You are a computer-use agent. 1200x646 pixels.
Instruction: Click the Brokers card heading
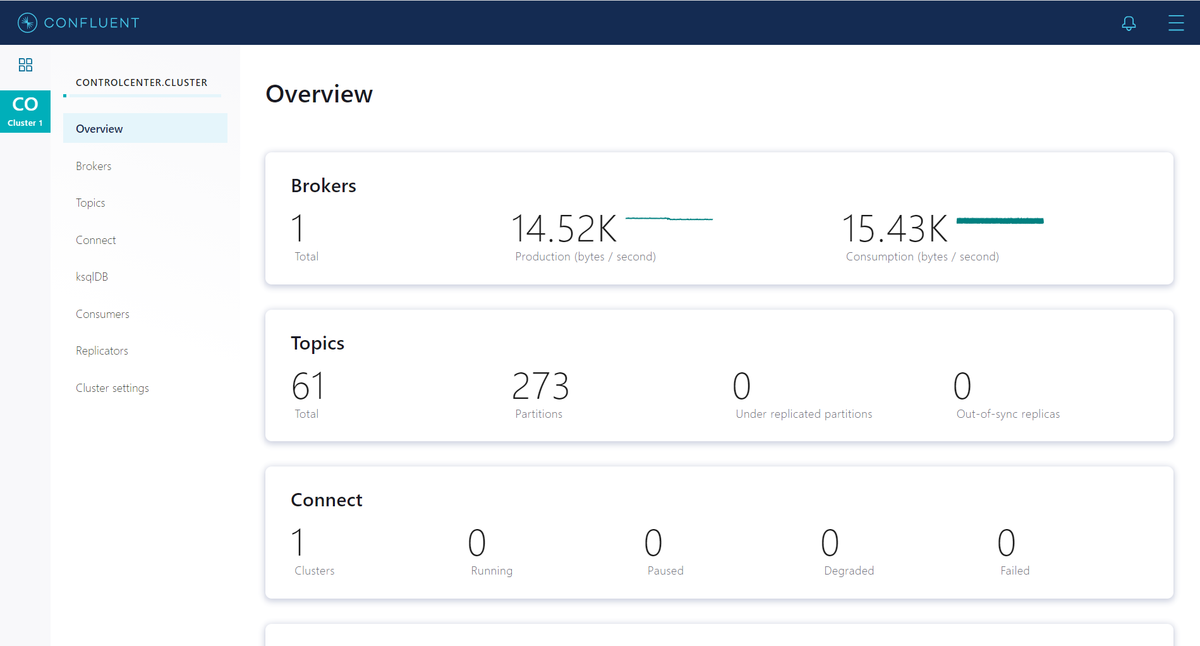click(324, 186)
